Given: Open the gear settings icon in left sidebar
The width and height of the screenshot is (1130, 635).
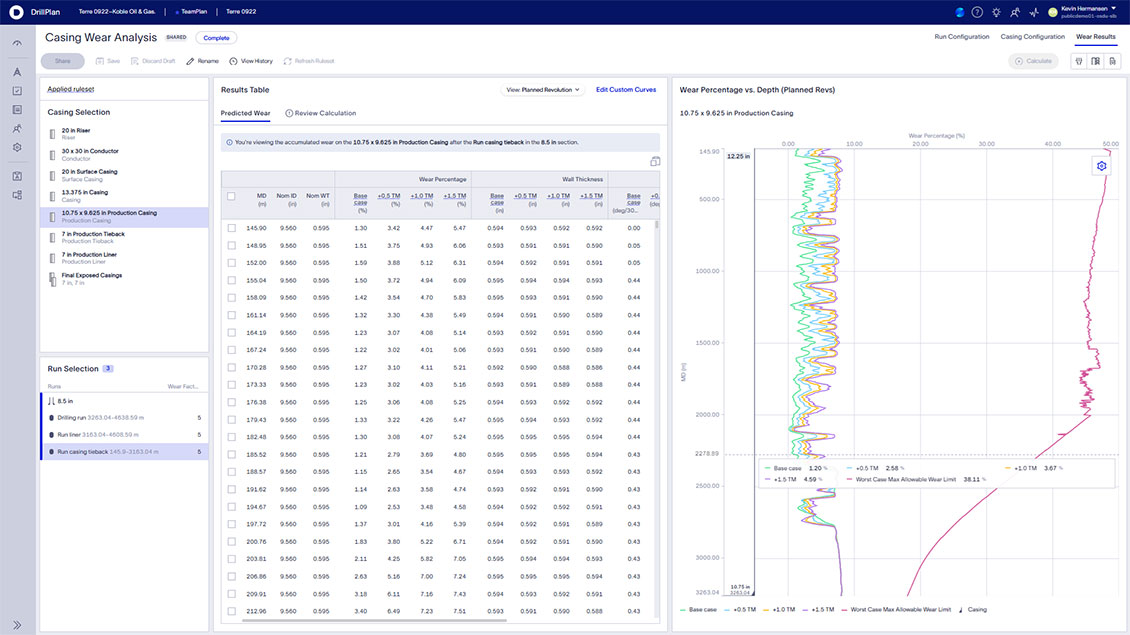Looking at the screenshot, I should 17,147.
